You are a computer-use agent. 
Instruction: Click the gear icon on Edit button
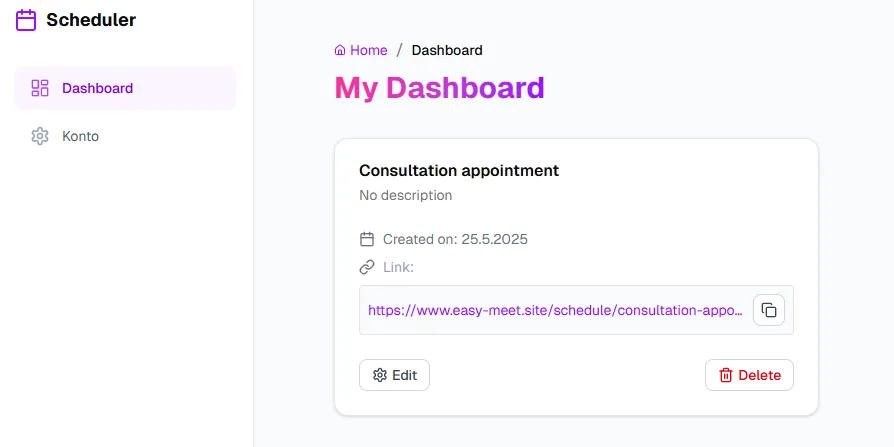pos(380,375)
